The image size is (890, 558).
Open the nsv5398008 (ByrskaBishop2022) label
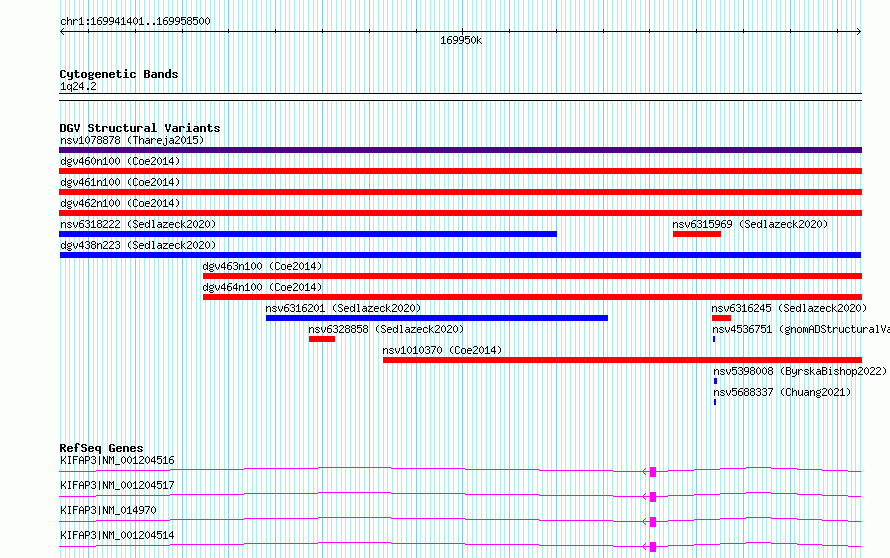[800, 371]
